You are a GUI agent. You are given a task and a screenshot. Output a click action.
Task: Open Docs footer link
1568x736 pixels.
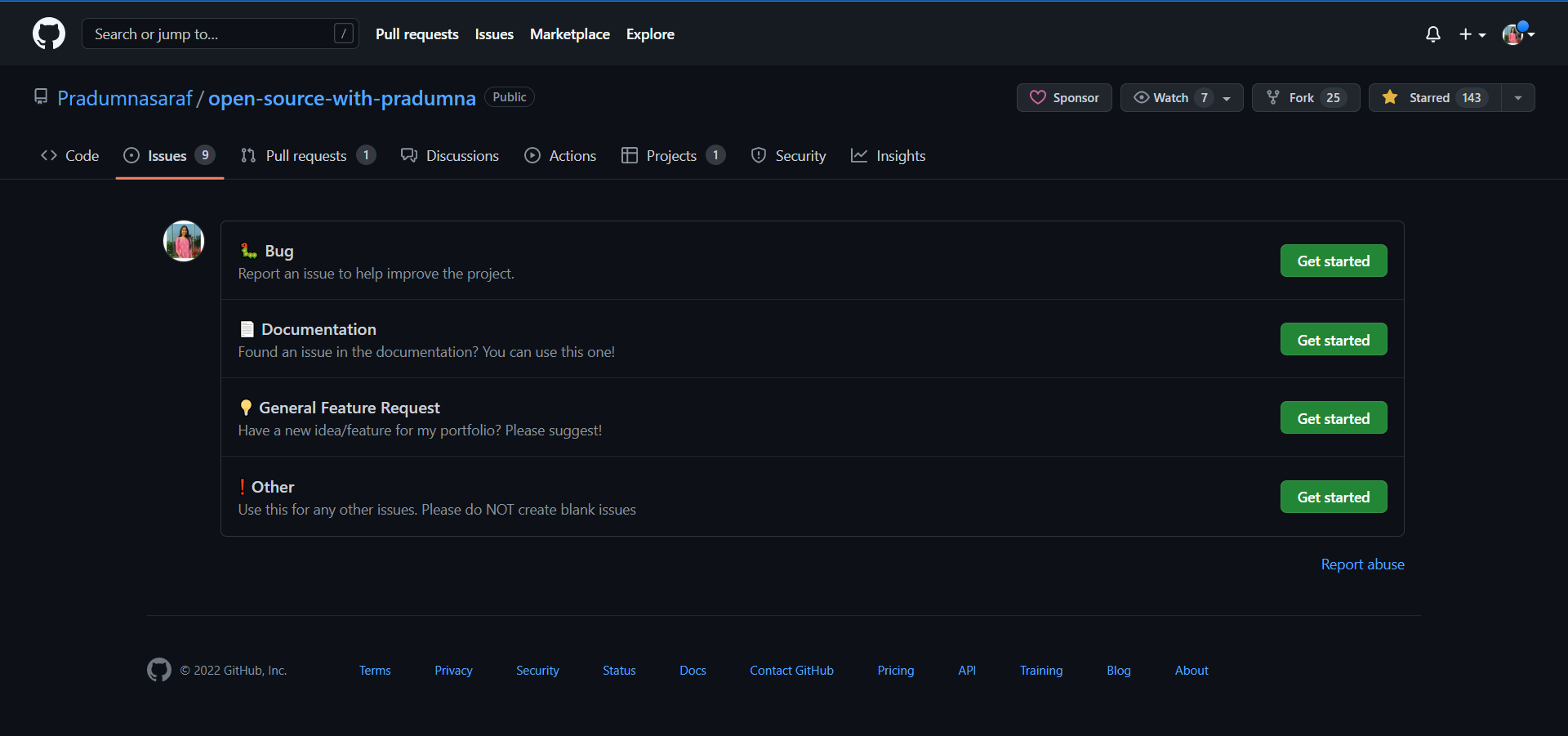pos(693,671)
